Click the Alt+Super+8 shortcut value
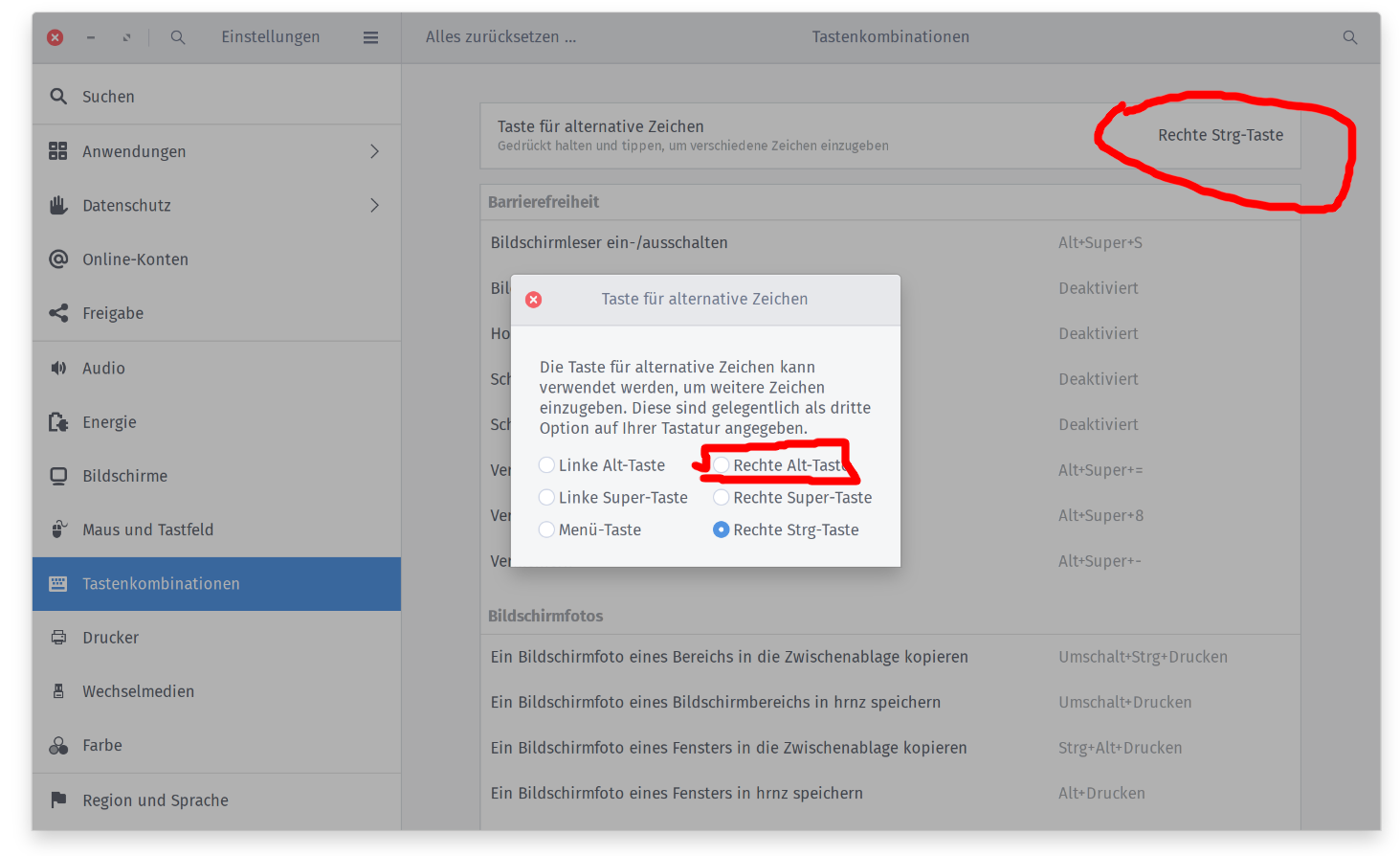1400x856 pixels. (x=1100, y=516)
